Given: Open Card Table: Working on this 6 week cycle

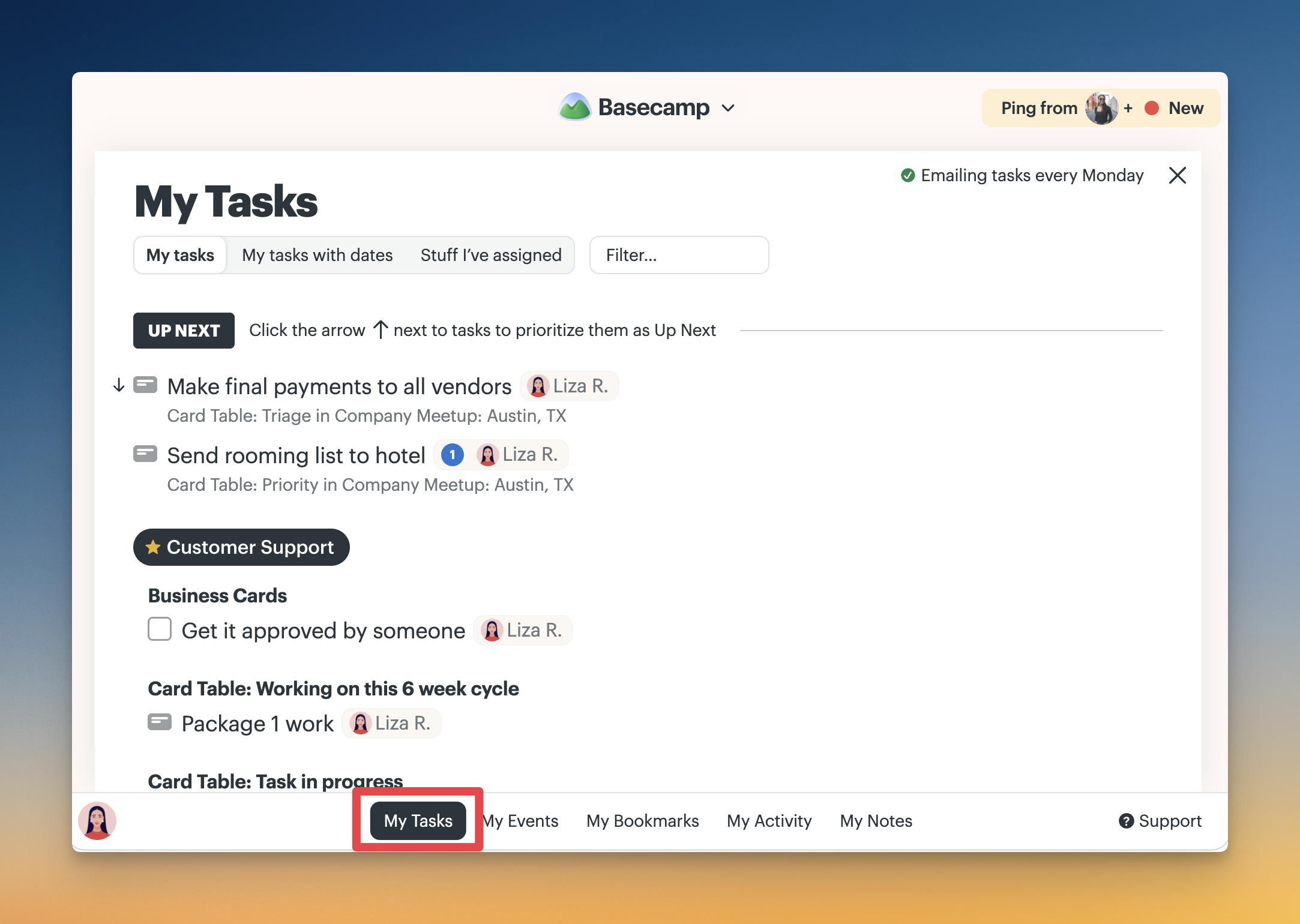Looking at the screenshot, I should pyautogui.click(x=333, y=689).
